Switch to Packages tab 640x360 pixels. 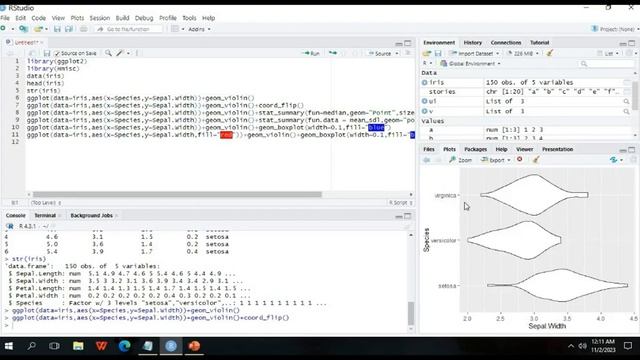[476, 149]
